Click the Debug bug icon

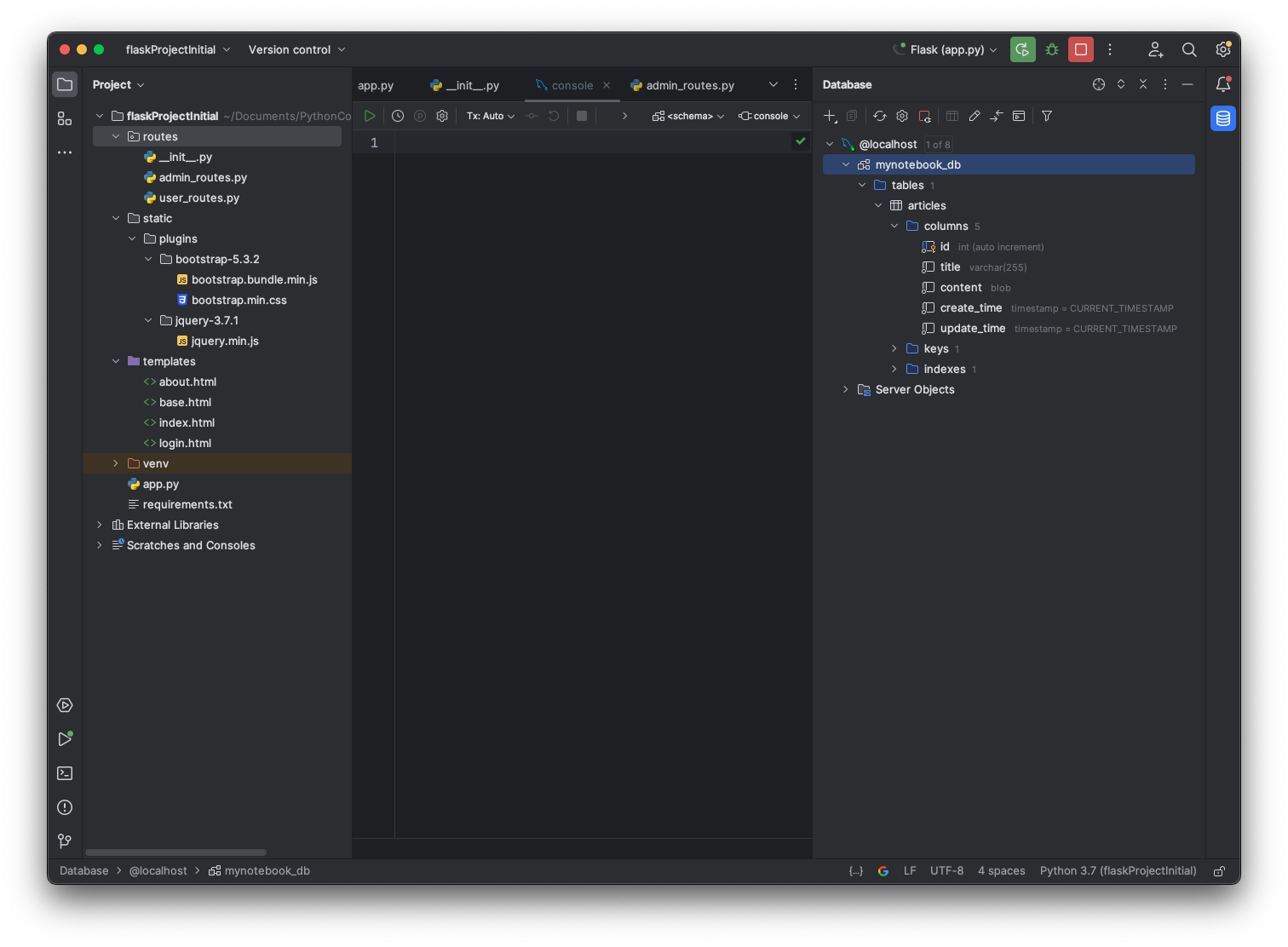click(x=1052, y=49)
